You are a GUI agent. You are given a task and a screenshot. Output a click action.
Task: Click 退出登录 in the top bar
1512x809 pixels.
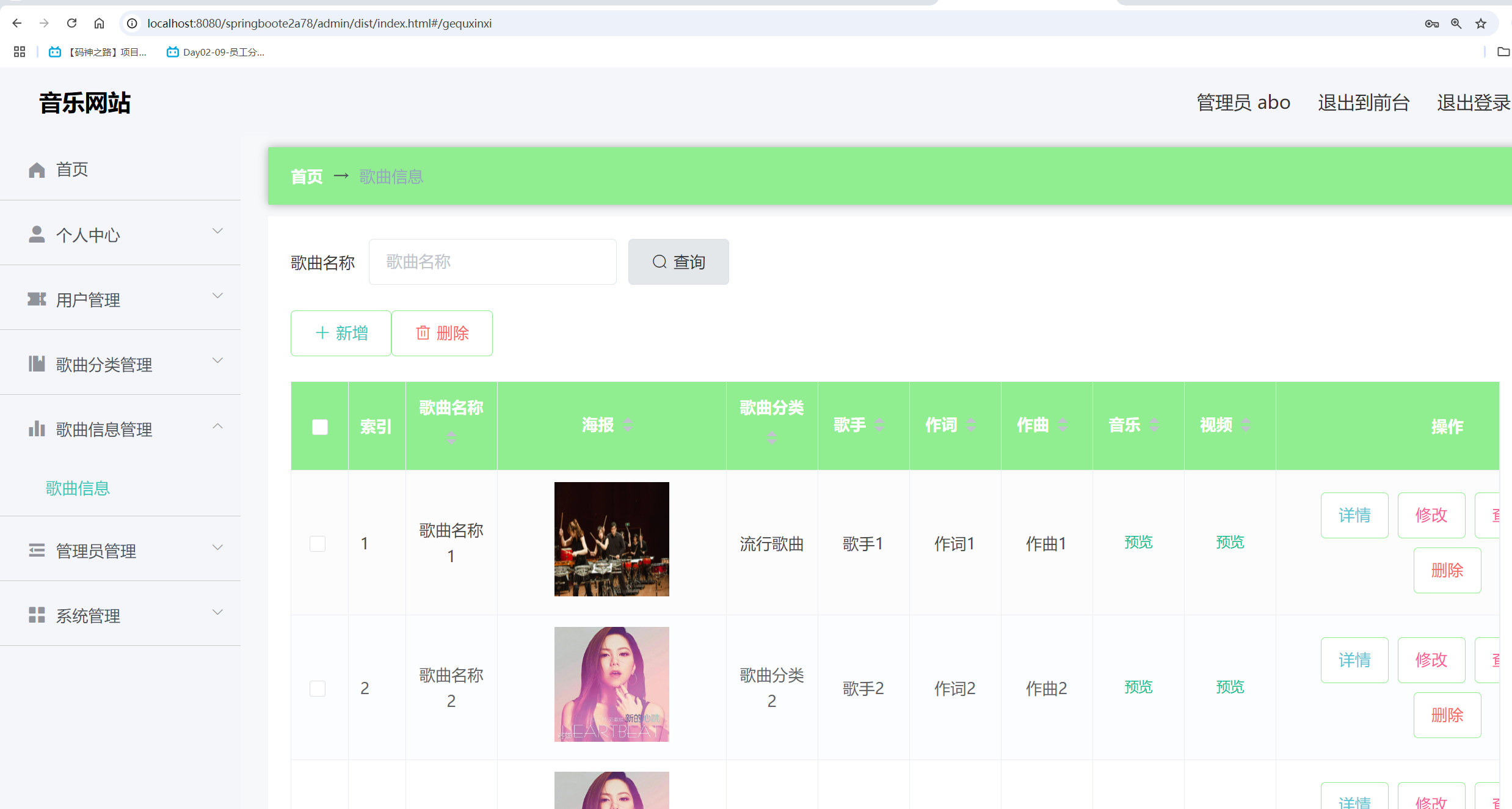tap(1474, 102)
